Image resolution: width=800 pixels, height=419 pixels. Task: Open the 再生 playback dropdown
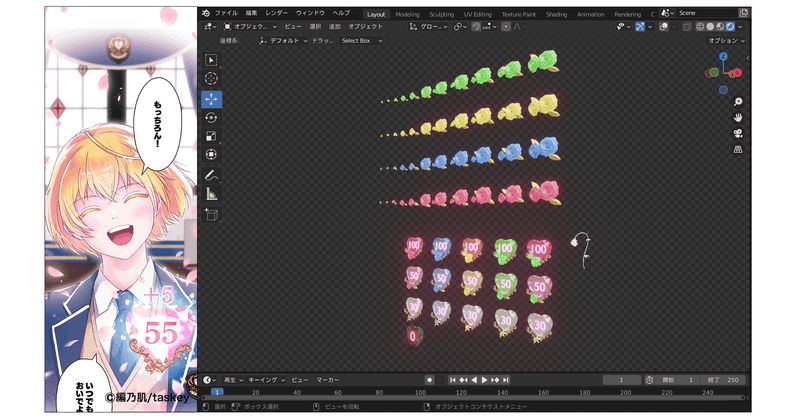(x=233, y=380)
